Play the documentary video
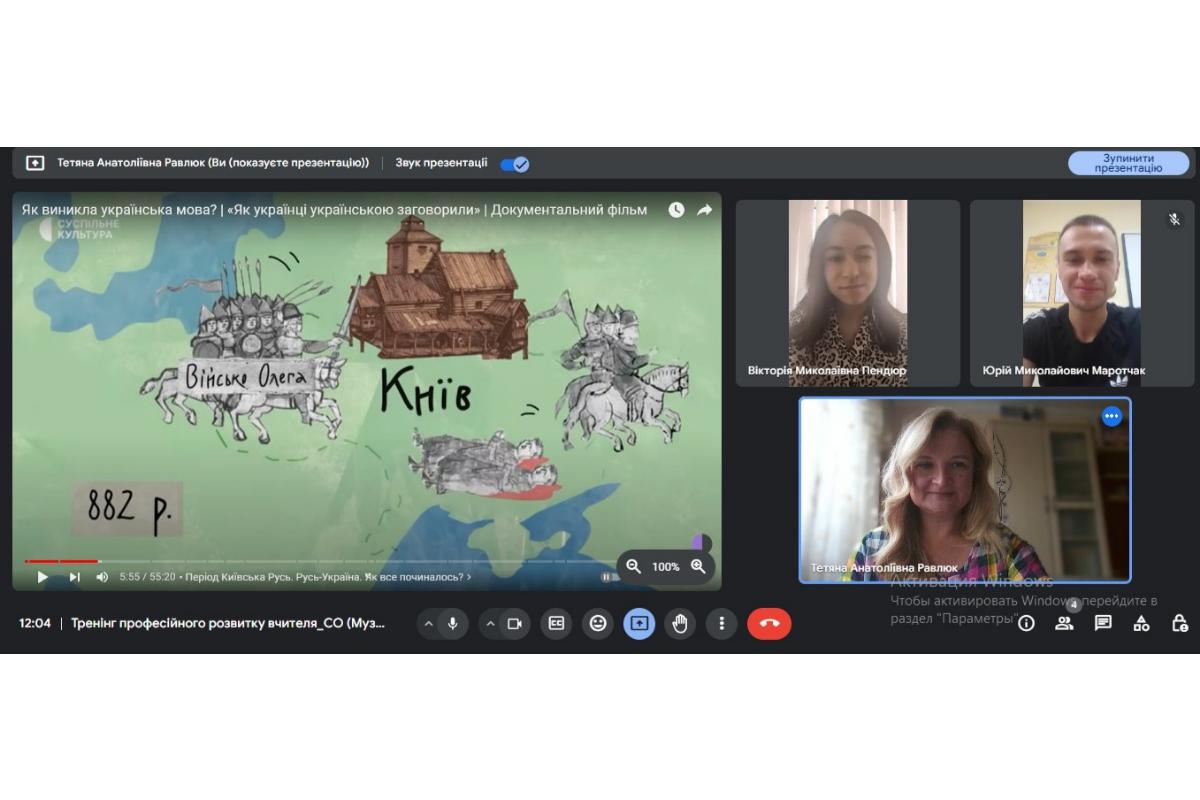This screenshot has height=800, width=1200. (x=42, y=577)
